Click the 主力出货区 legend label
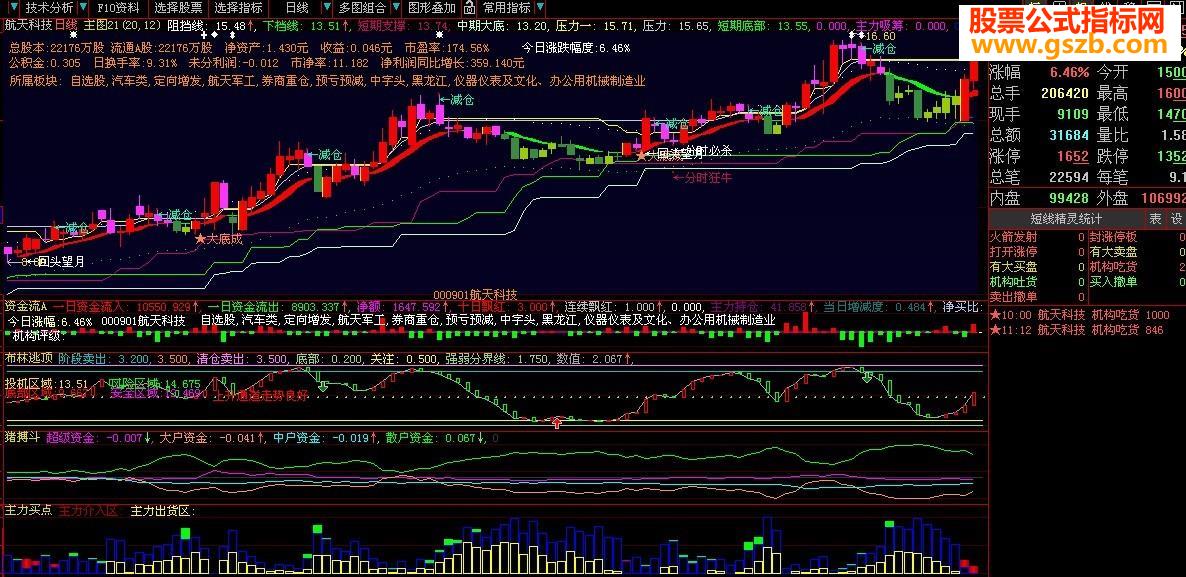 click(163, 511)
